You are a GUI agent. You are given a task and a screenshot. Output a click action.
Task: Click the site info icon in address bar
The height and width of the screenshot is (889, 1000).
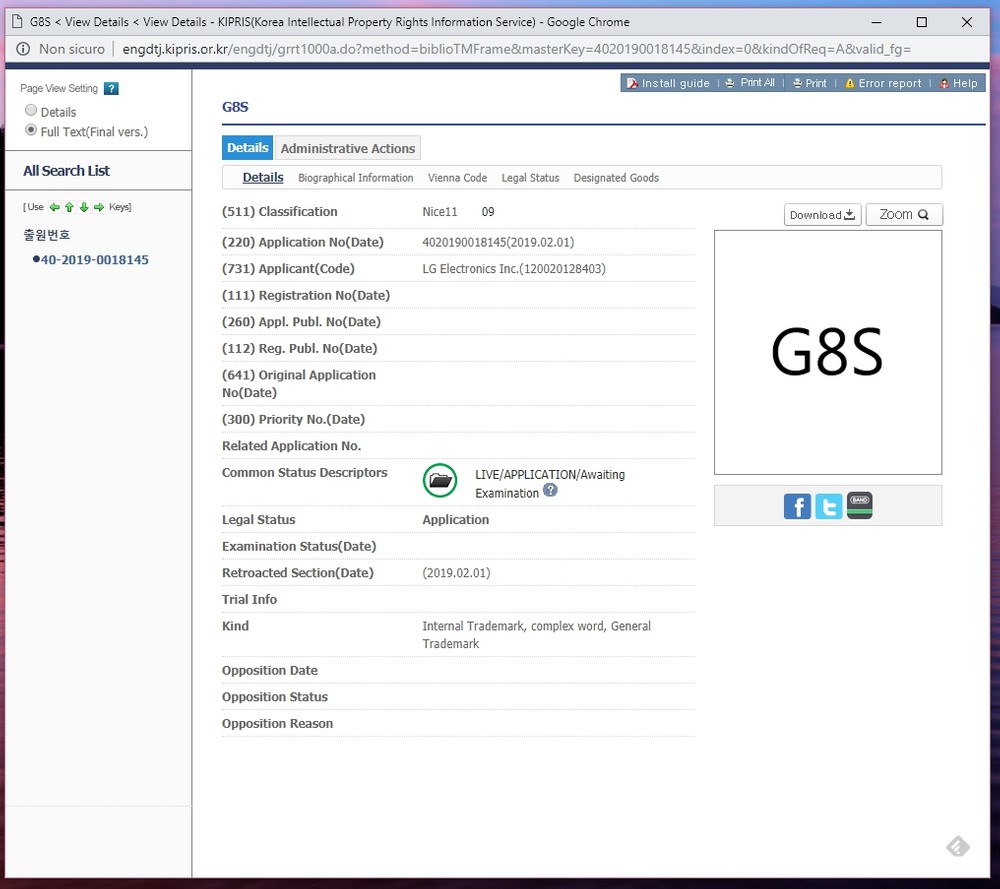pyautogui.click(x=23, y=49)
